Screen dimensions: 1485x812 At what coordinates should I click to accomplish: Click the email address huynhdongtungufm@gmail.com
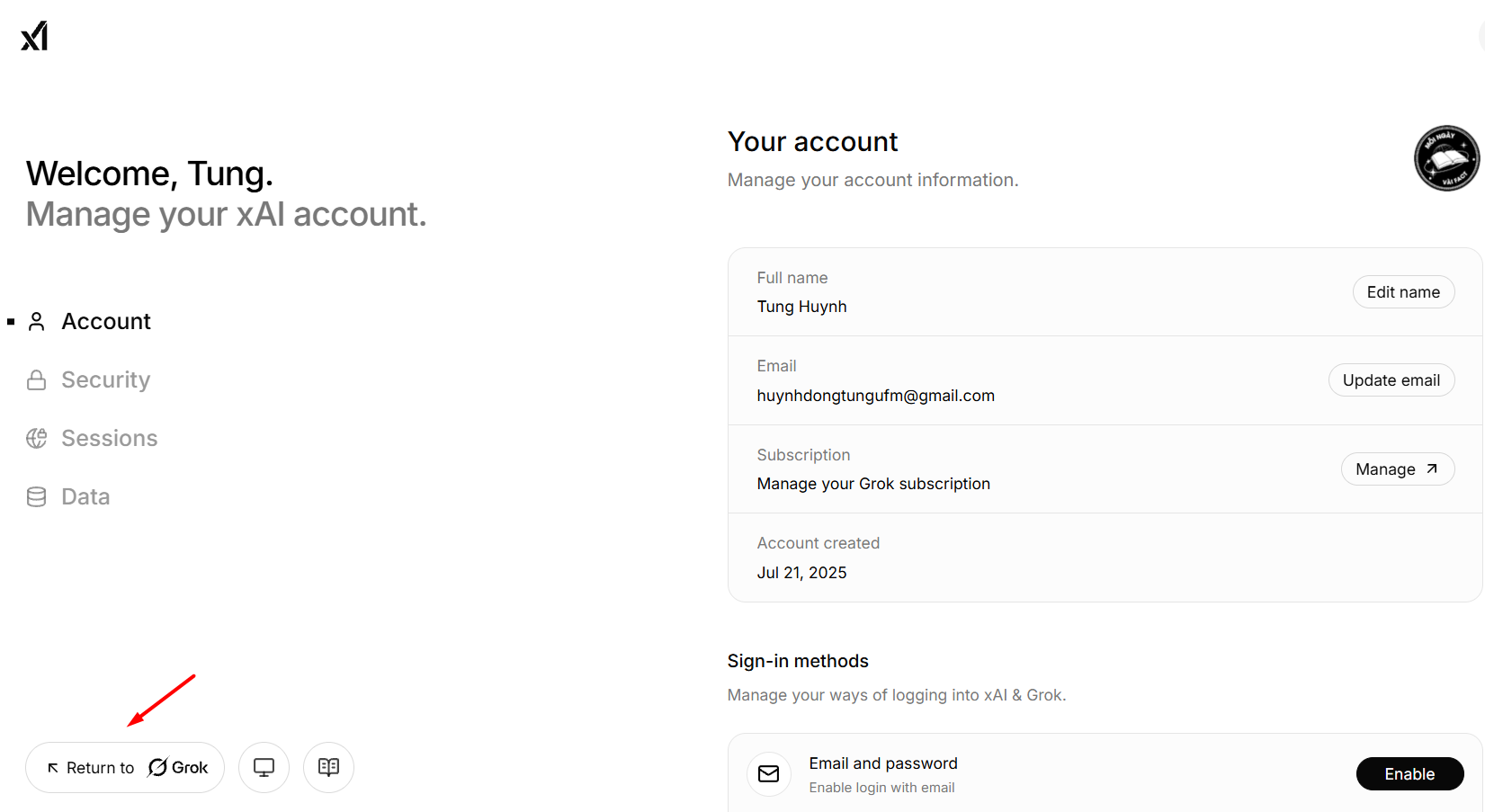coord(875,396)
